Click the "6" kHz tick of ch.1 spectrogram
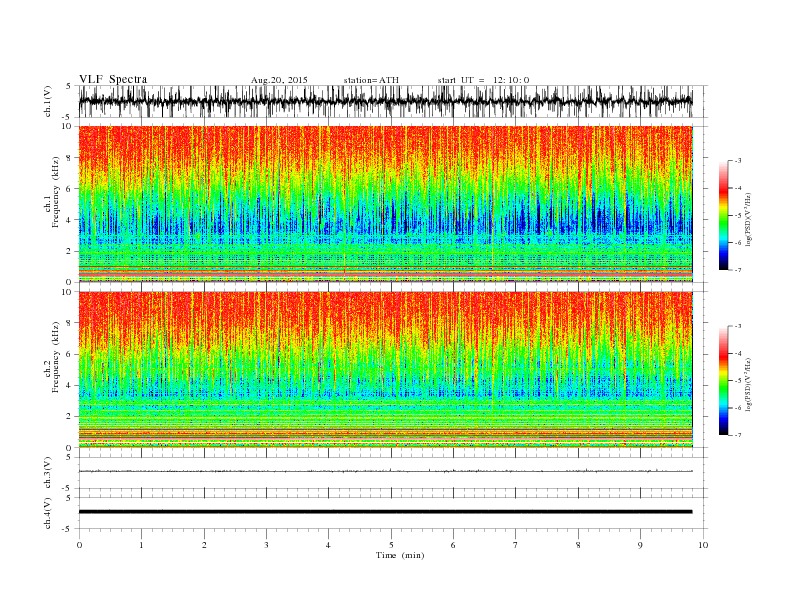This screenshot has width=792, height=612. click(70, 189)
